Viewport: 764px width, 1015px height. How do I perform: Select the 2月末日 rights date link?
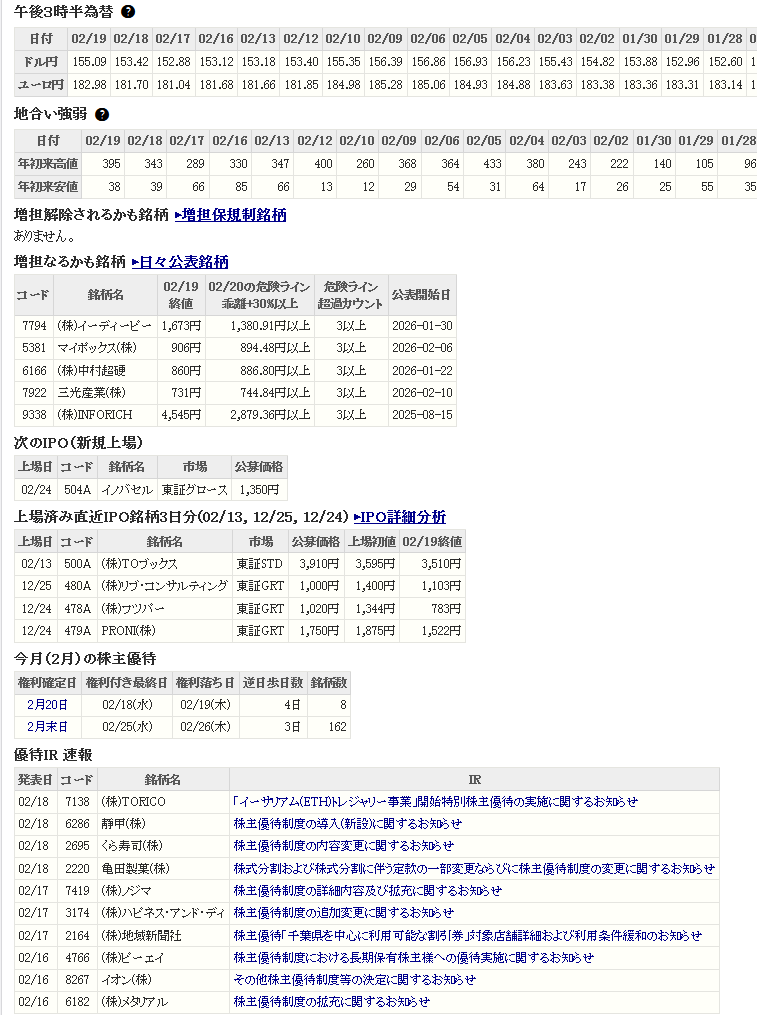pyautogui.click(x=47, y=727)
